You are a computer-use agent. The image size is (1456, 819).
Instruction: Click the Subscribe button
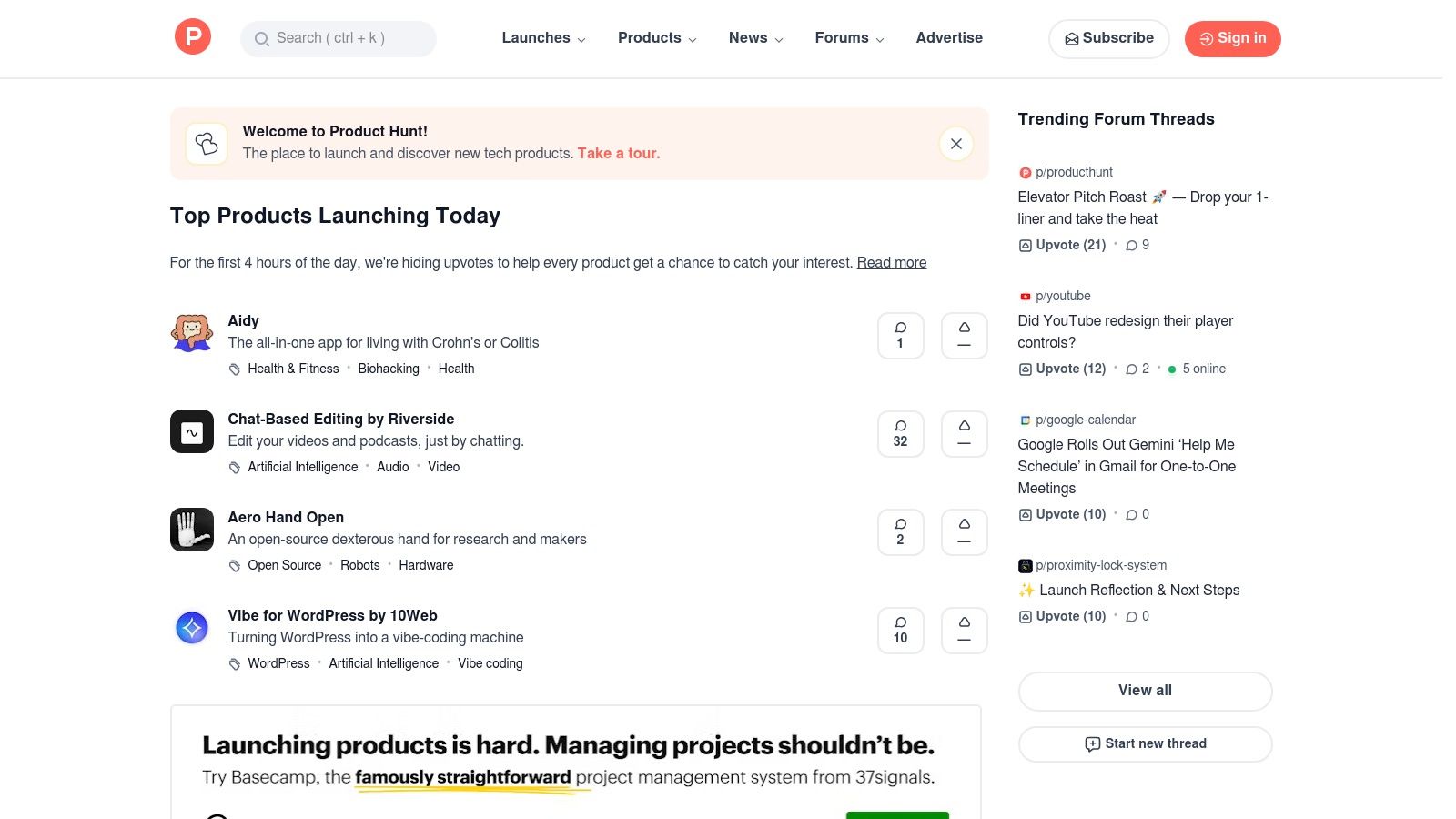click(1108, 38)
